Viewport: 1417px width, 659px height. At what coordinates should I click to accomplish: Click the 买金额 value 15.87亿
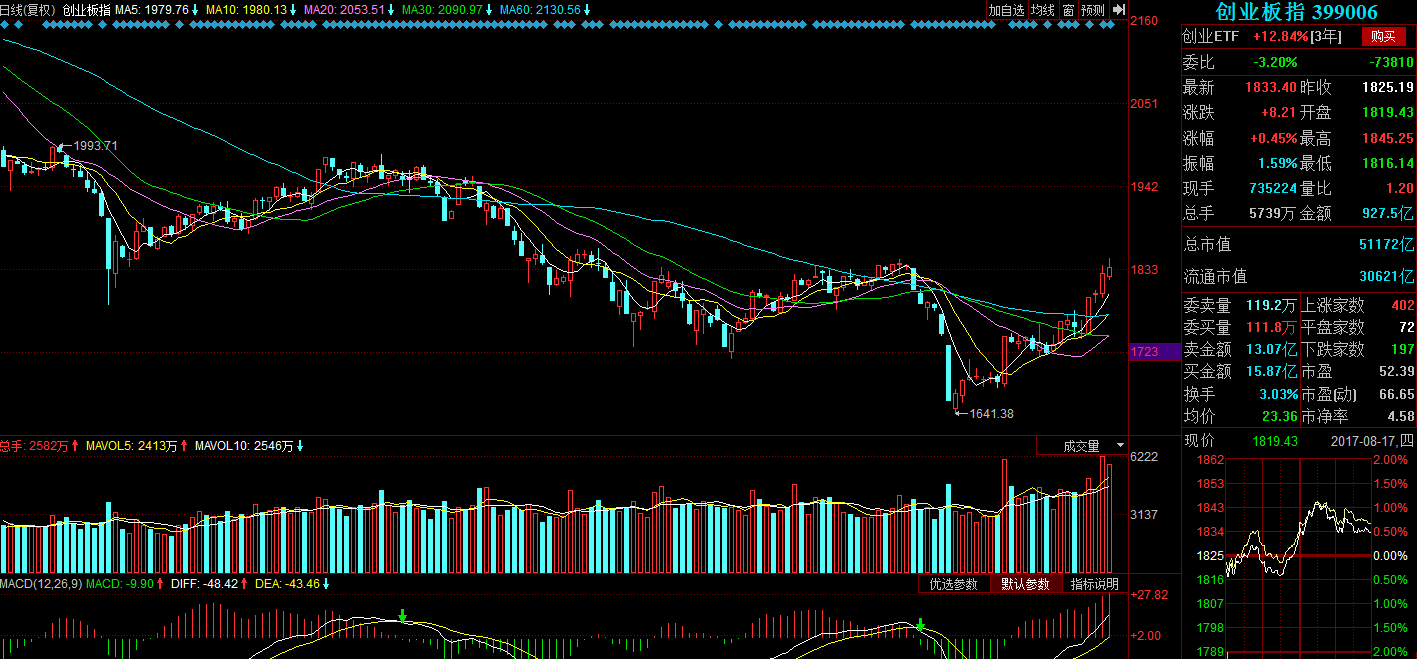pyautogui.click(x=1272, y=371)
